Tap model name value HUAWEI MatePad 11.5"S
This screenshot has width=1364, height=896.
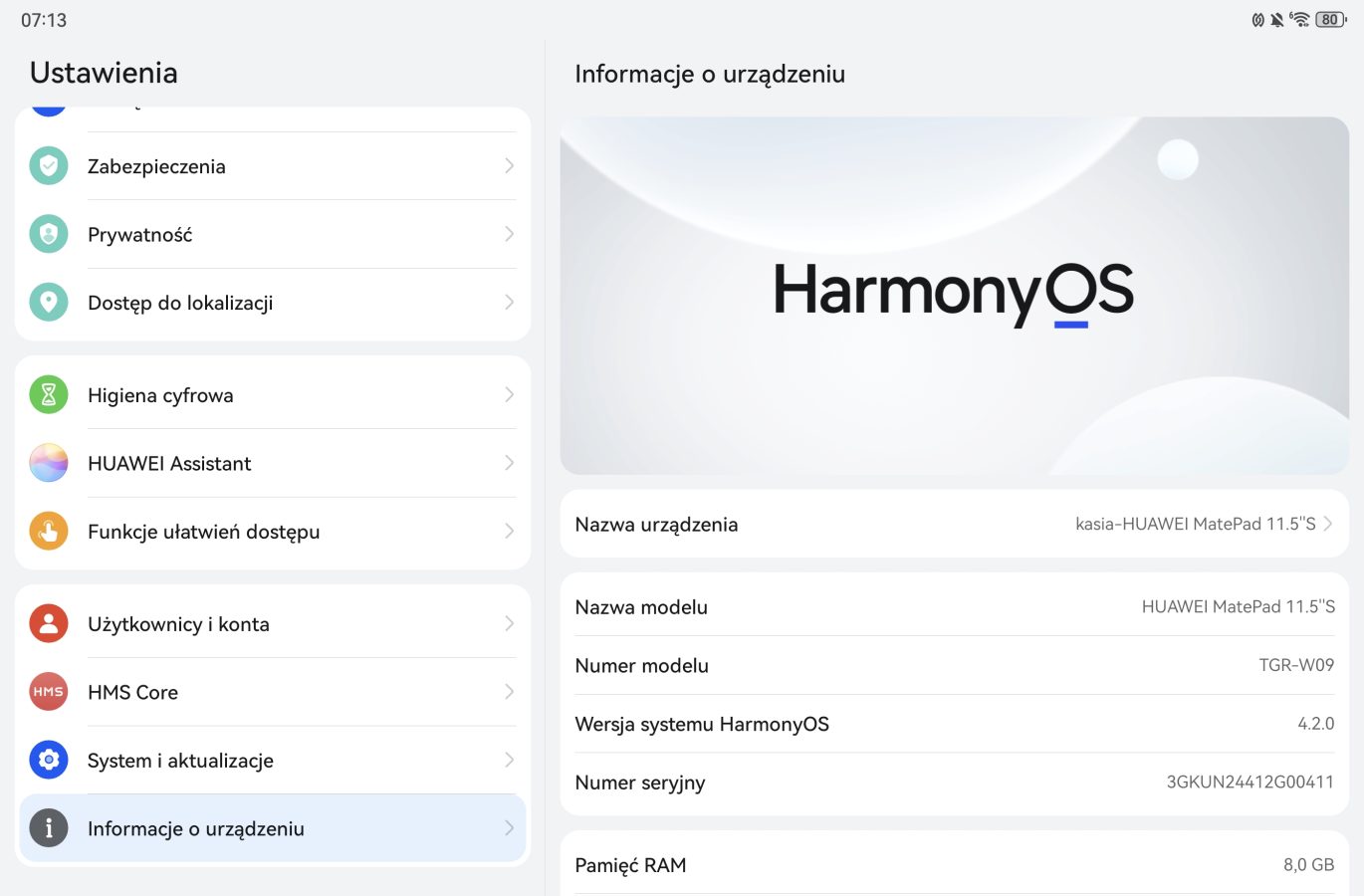coord(1239,607)
